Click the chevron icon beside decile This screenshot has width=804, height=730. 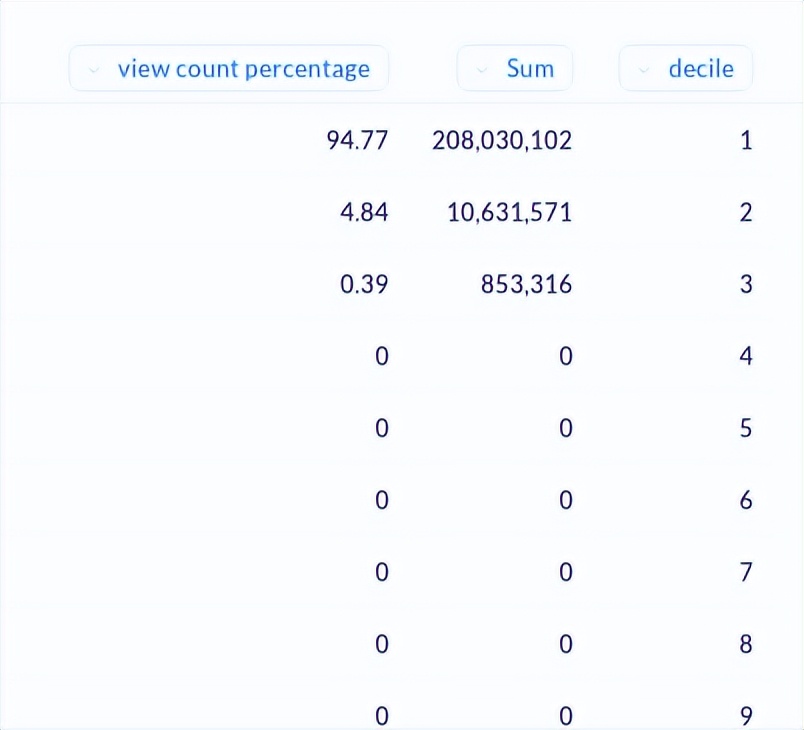[644, 70]
